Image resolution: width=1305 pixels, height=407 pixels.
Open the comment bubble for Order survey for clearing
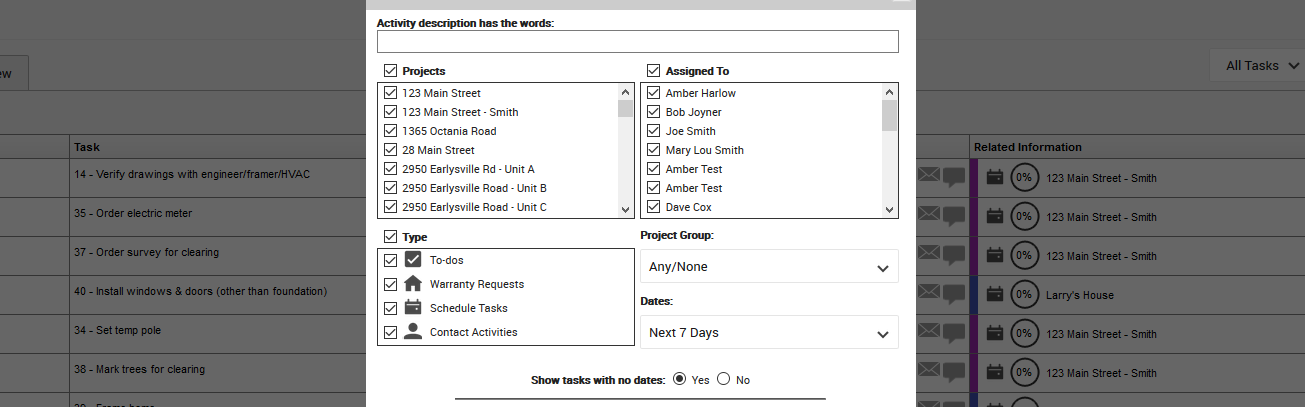(x=954, y=255)
